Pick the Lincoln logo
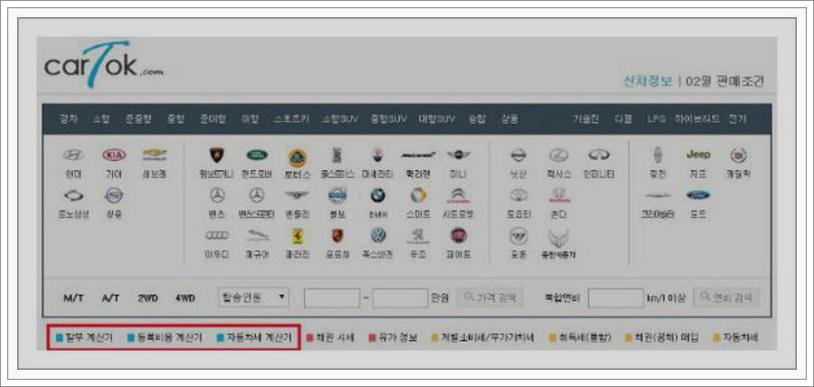Image resolution: width=814 pixels, height=387 pixels. 658,155
